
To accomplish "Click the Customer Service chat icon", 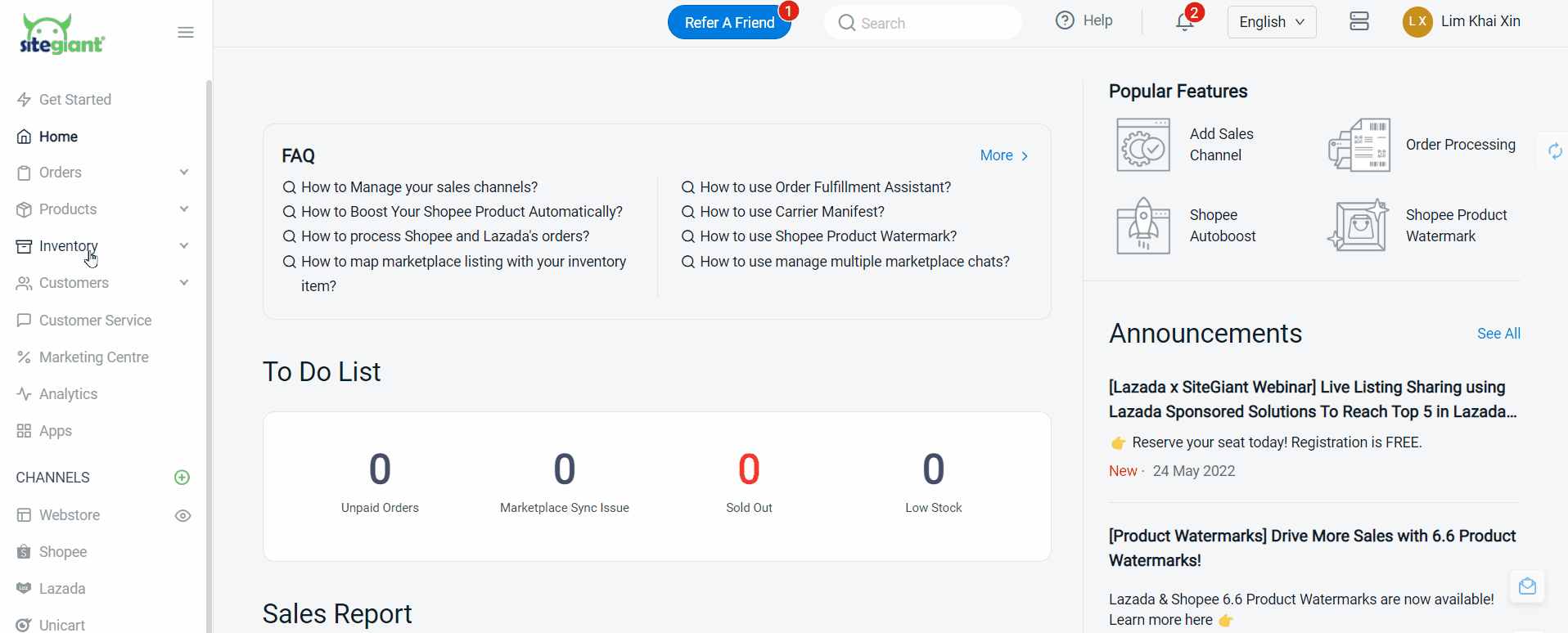I will click(24, 321).
